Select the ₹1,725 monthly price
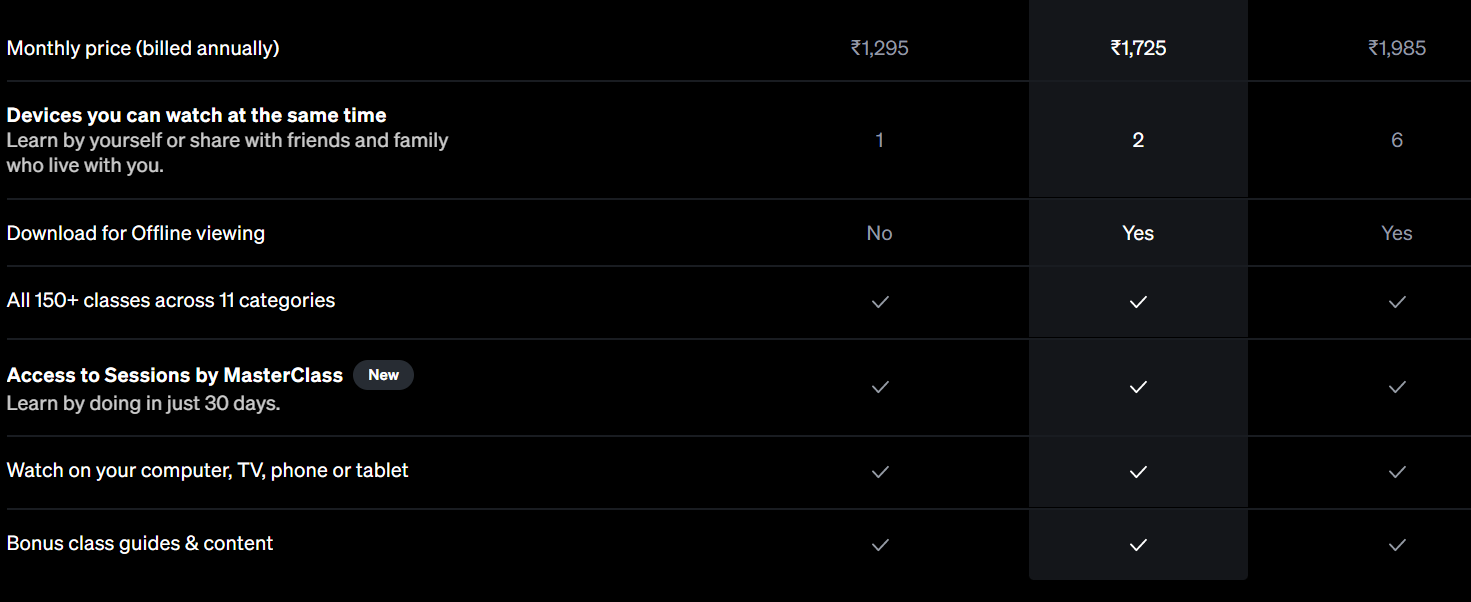Viewport: 1471px width, 602px height. coord(1138,48)
